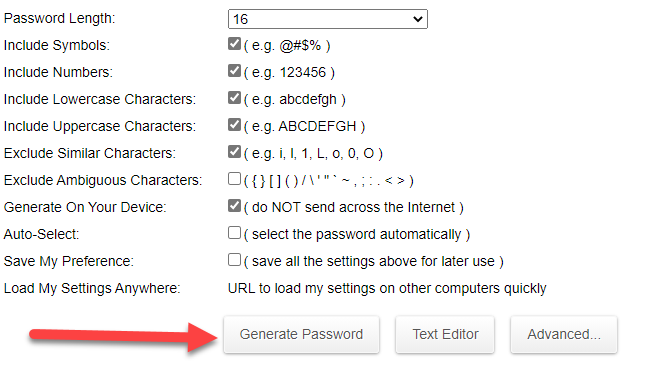Viewport: 647px width, 369px height.
Task: Click the Advanced... button
Action: [564, 334]
